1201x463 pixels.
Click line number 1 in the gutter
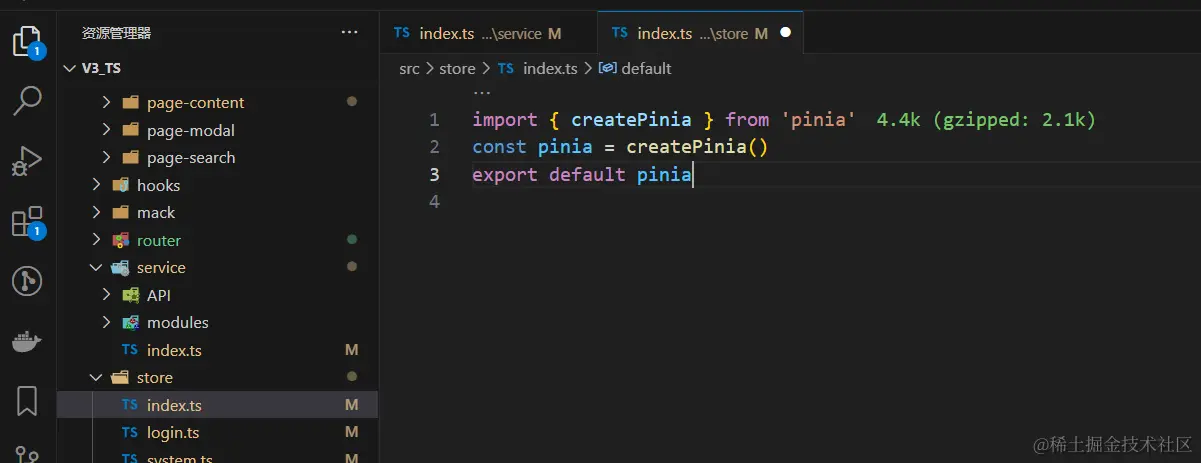point(434,120)
